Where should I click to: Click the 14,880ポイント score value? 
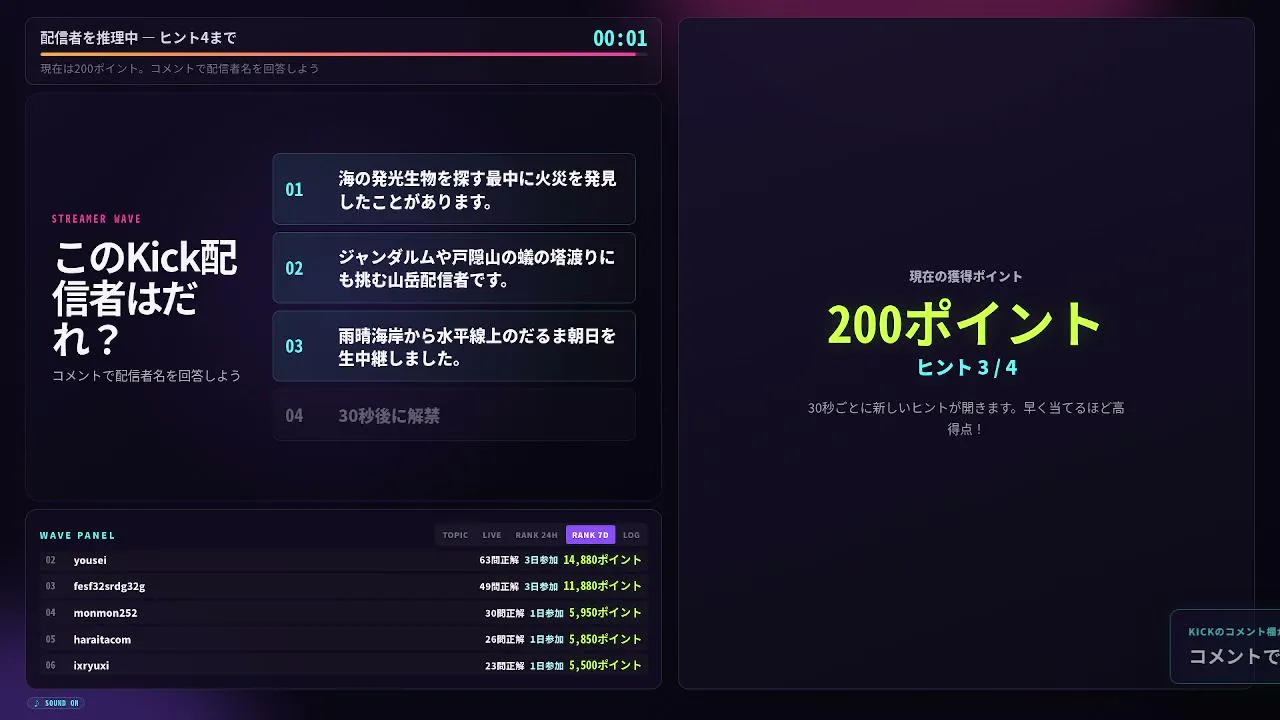pos(602,560)
